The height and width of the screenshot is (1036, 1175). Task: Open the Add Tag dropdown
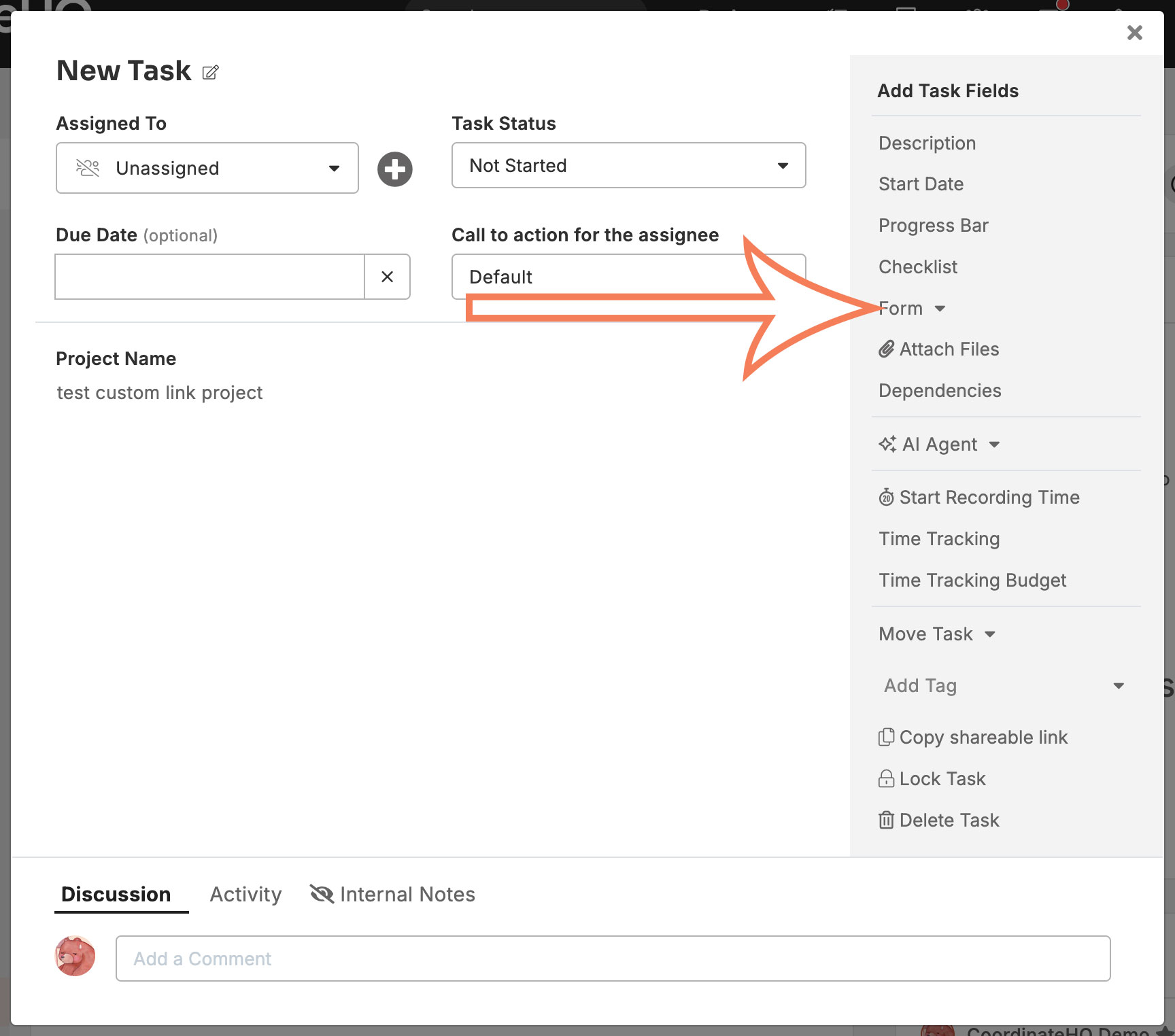[1006, 686]
